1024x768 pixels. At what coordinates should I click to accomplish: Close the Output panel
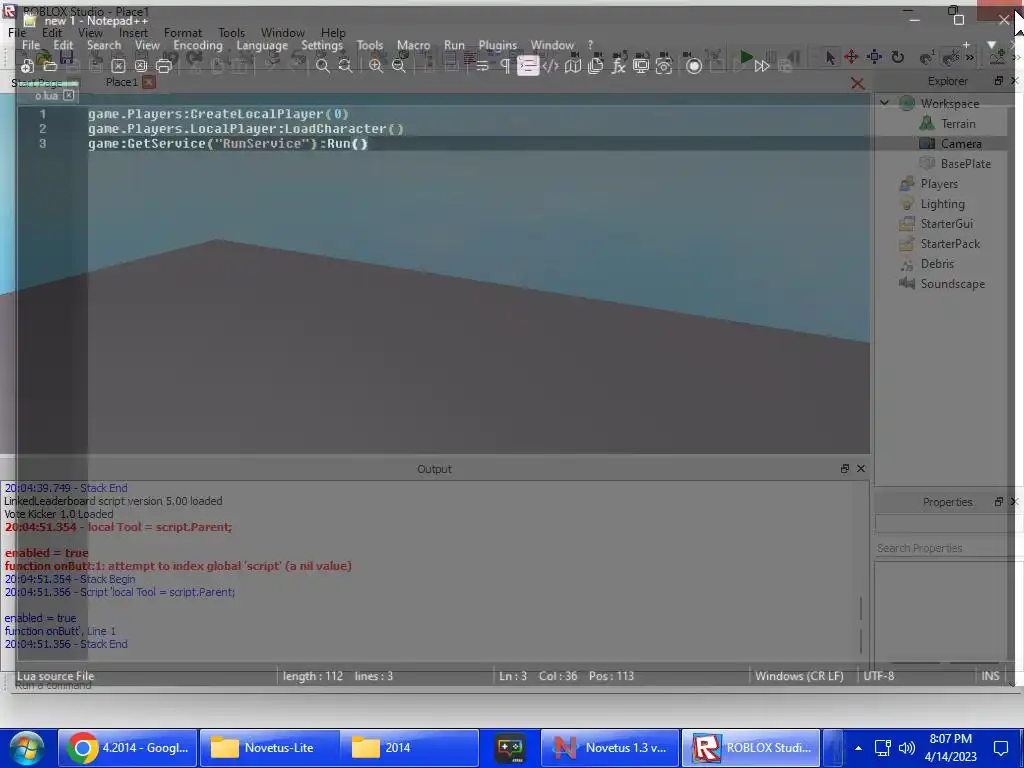pos(861,469)
